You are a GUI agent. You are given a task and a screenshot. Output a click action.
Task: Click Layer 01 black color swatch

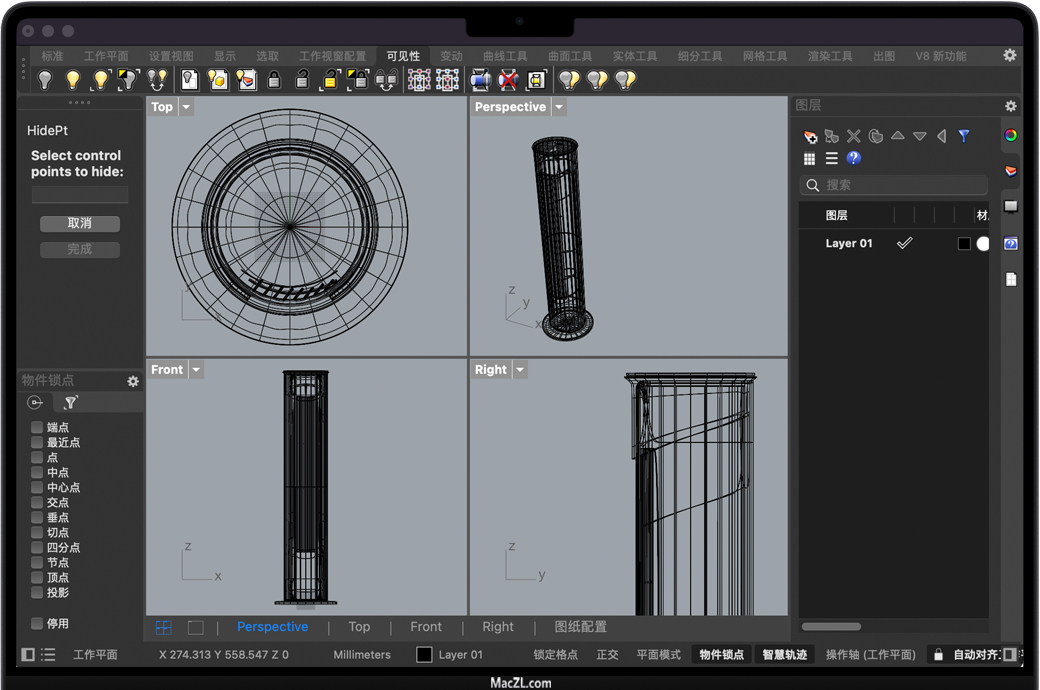pos(964,244)
